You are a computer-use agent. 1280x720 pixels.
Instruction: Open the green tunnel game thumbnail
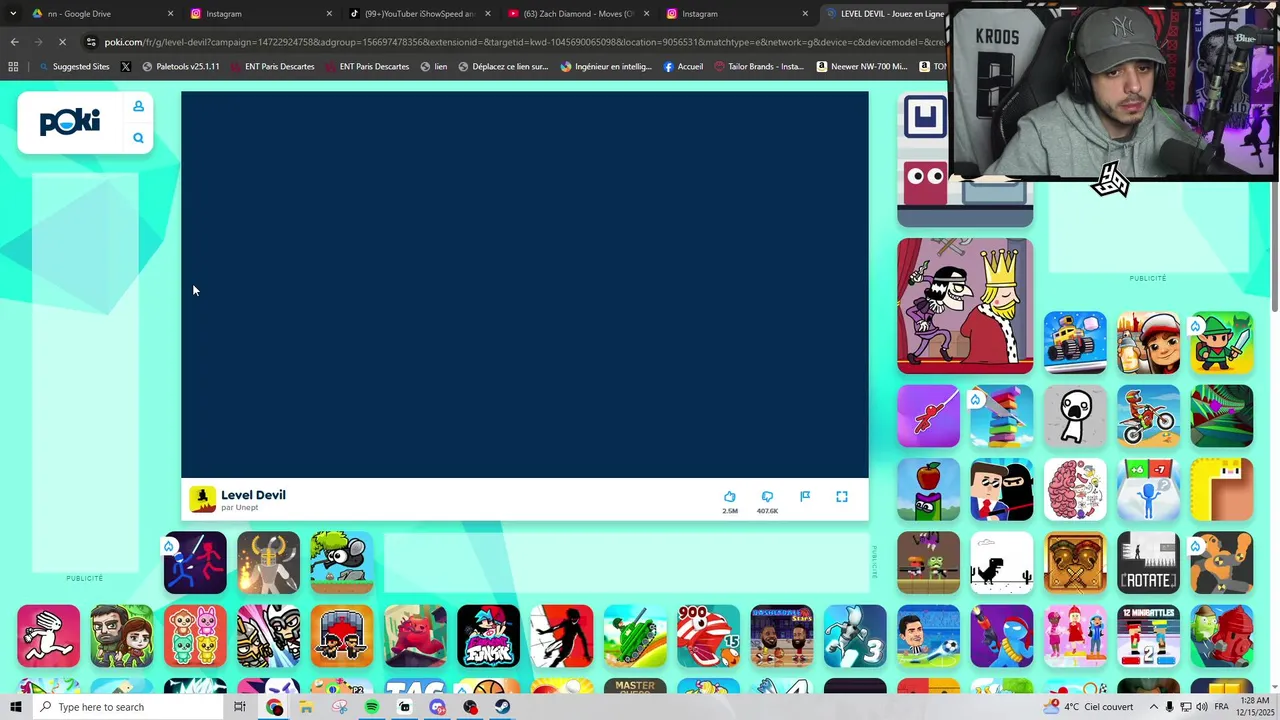tap(1222, 416)
